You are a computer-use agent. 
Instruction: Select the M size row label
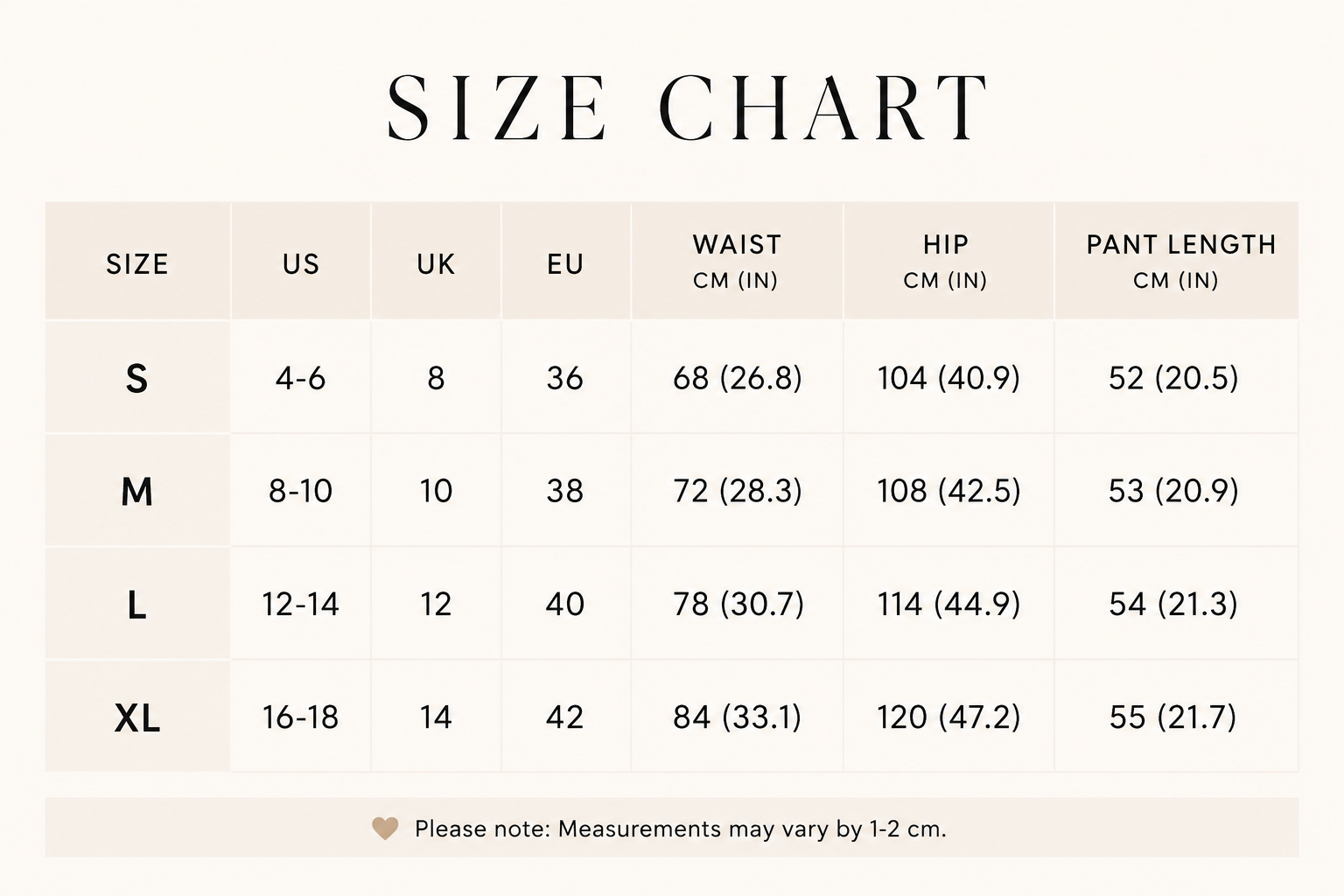136,492
